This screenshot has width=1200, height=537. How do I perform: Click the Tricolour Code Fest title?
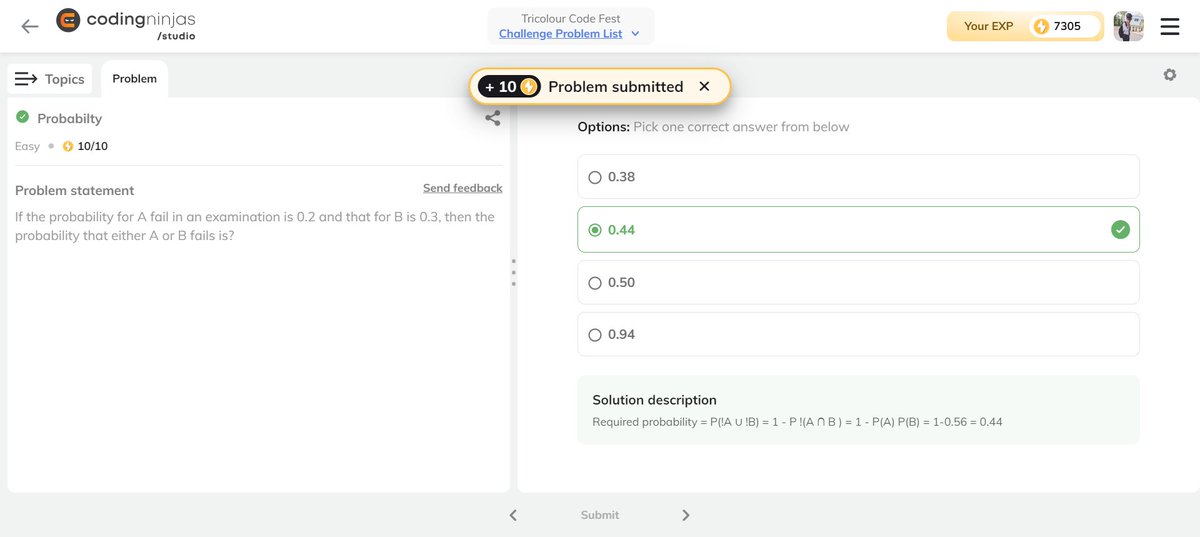571,18
